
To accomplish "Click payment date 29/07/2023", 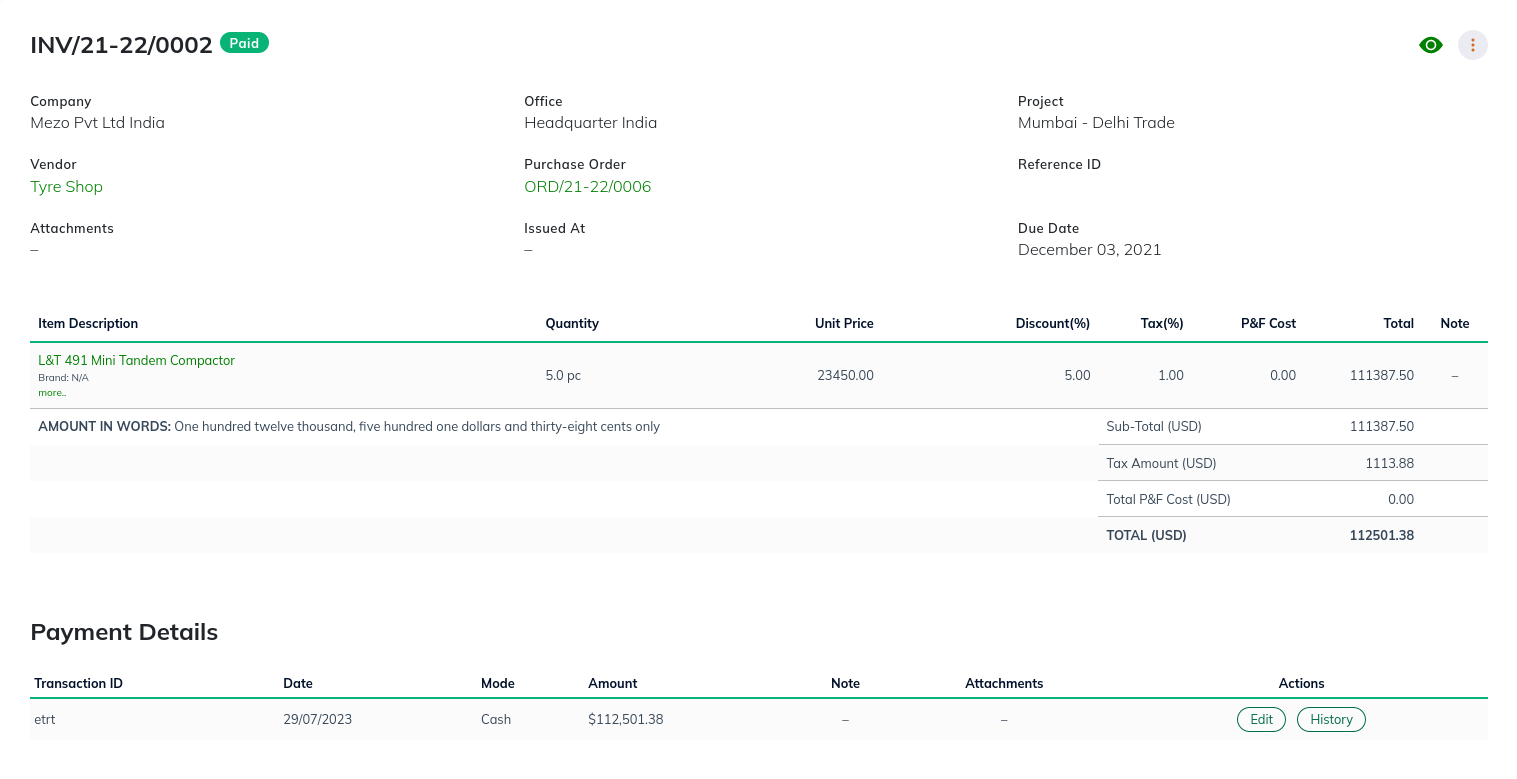I will click(317, 719).
